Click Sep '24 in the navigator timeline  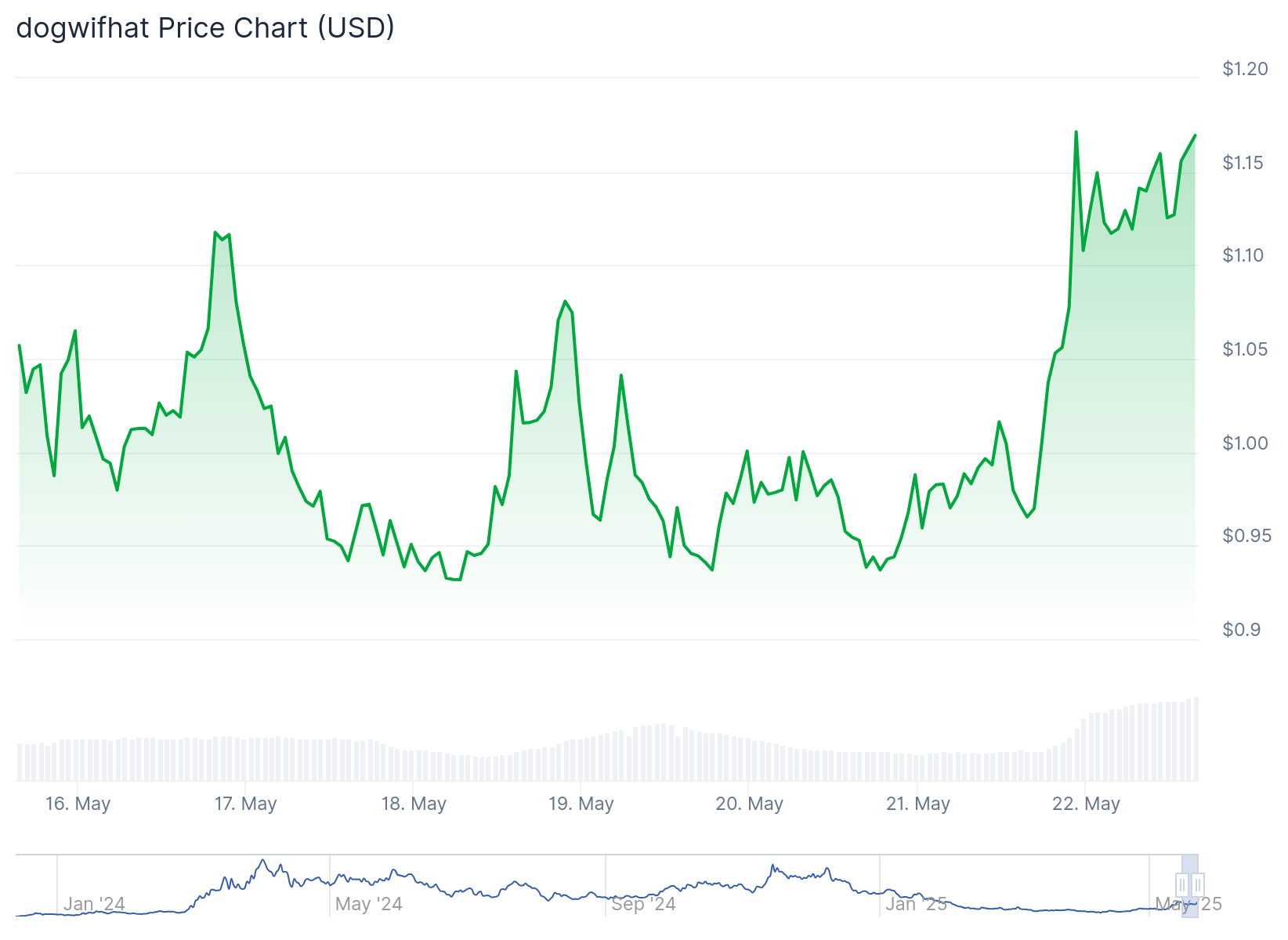tap(643, 904)
